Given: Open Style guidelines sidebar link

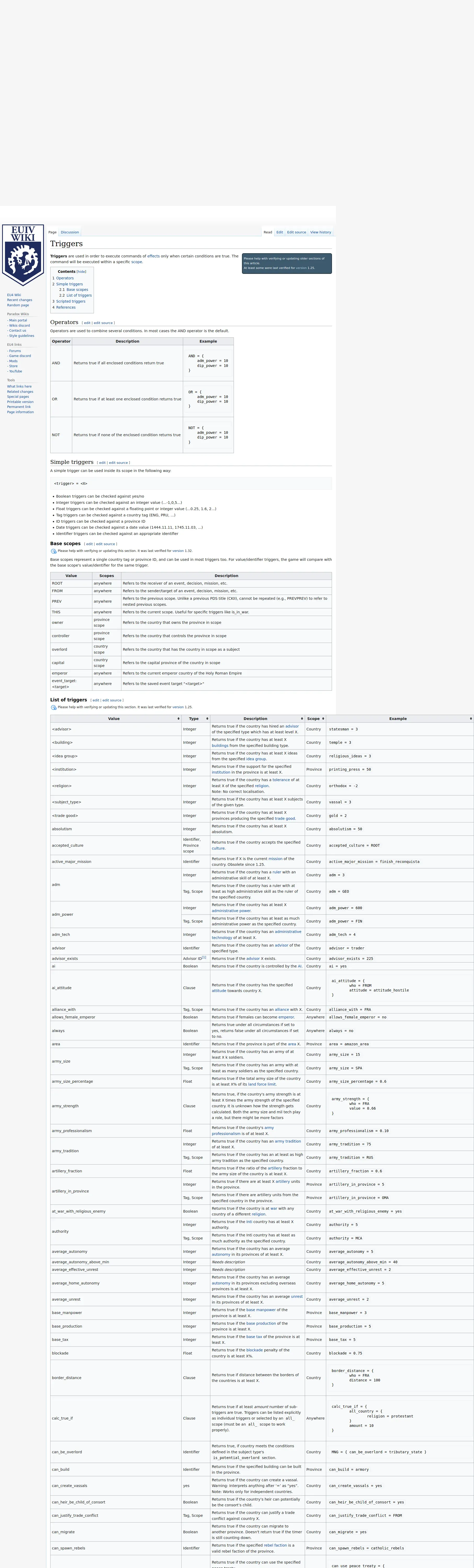Looking at the screenshot, I should 21,336.
